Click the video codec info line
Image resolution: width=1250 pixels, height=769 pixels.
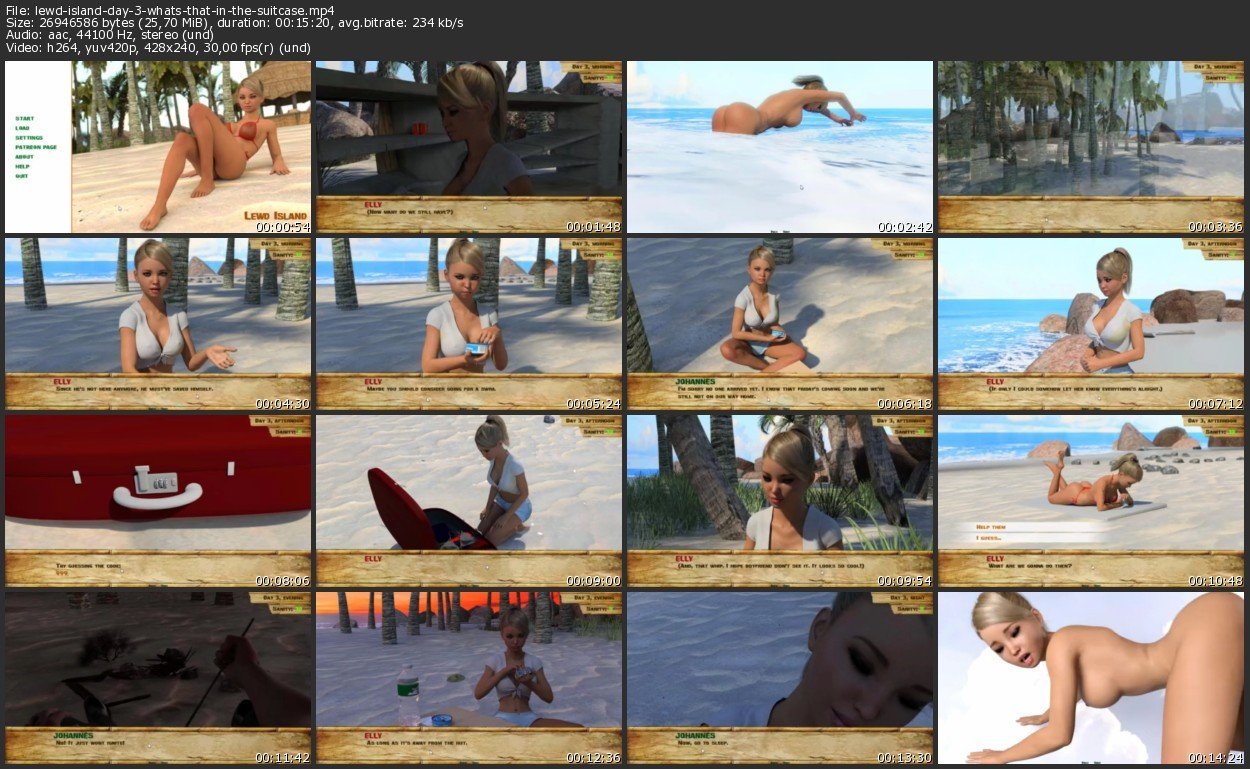pos(158,47)
